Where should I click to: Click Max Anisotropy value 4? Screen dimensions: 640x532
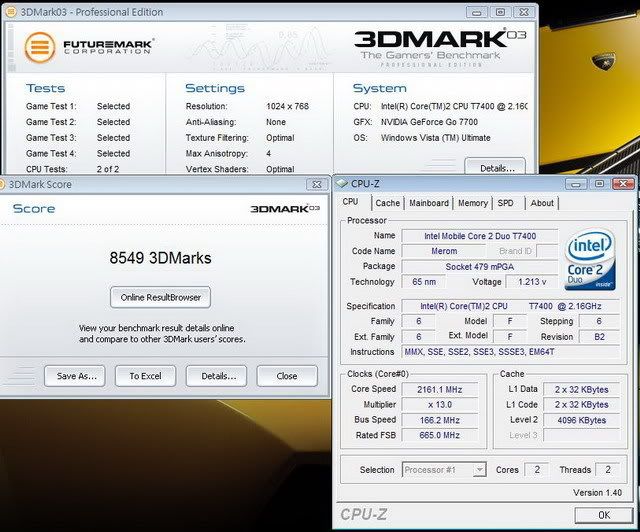pyautogui.click(x=269, y=154)
